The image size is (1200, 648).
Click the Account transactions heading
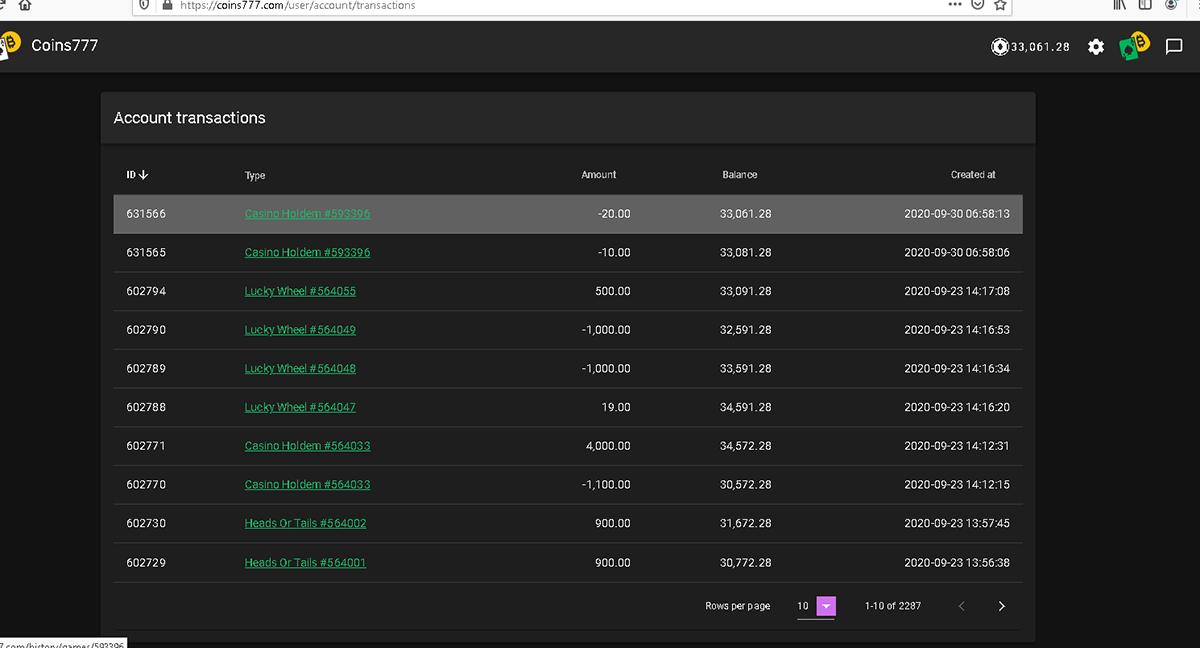point(190,118)
